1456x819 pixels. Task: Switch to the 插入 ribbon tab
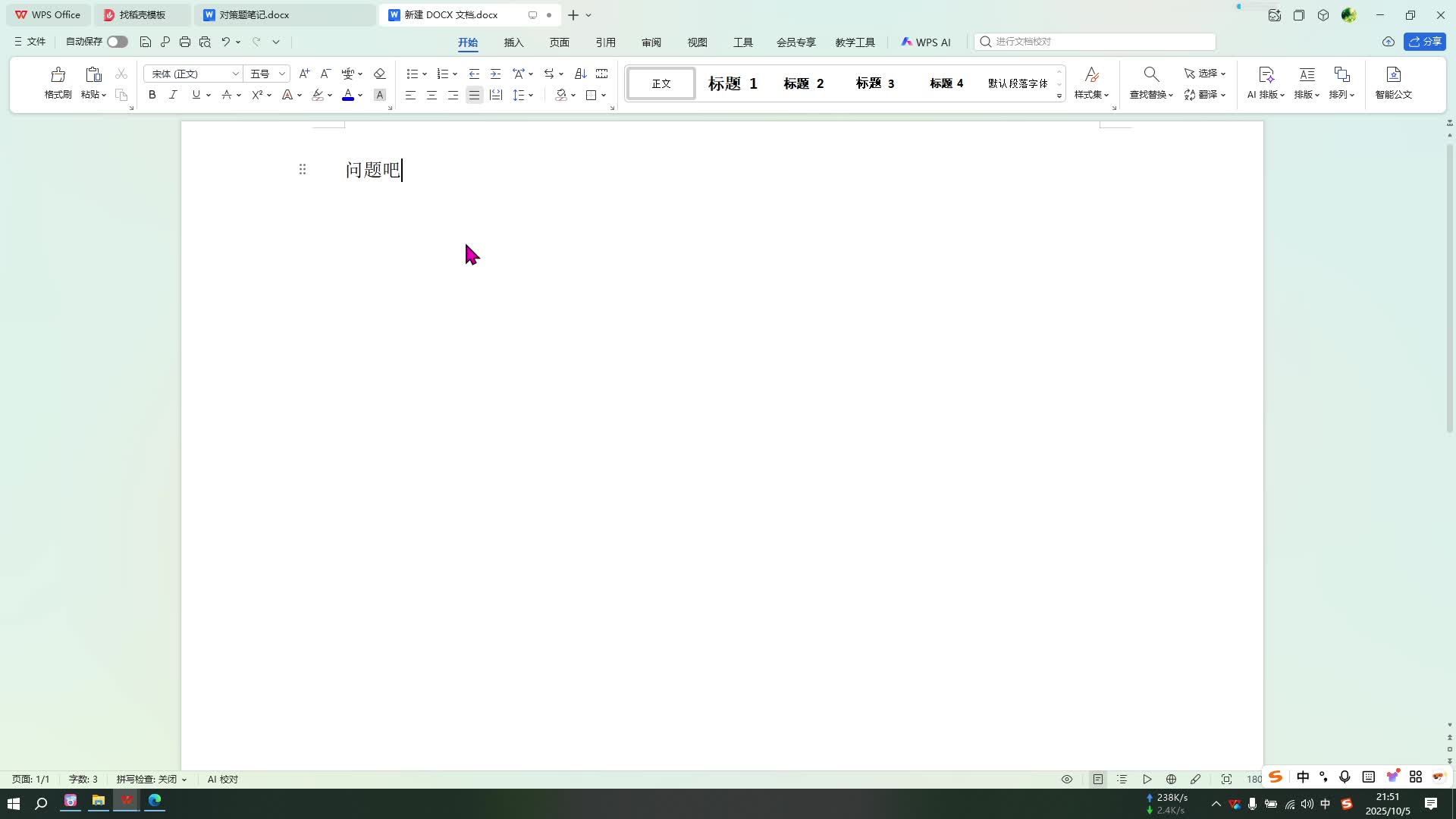click(513, 42)
